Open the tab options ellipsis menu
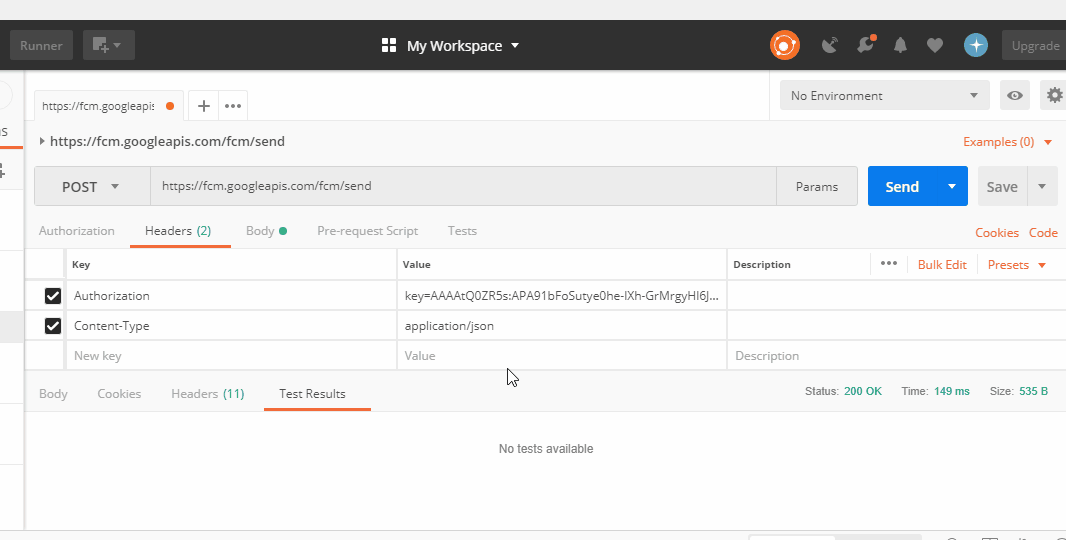This screenshot has height=540, width=1066. pos(233,106)
